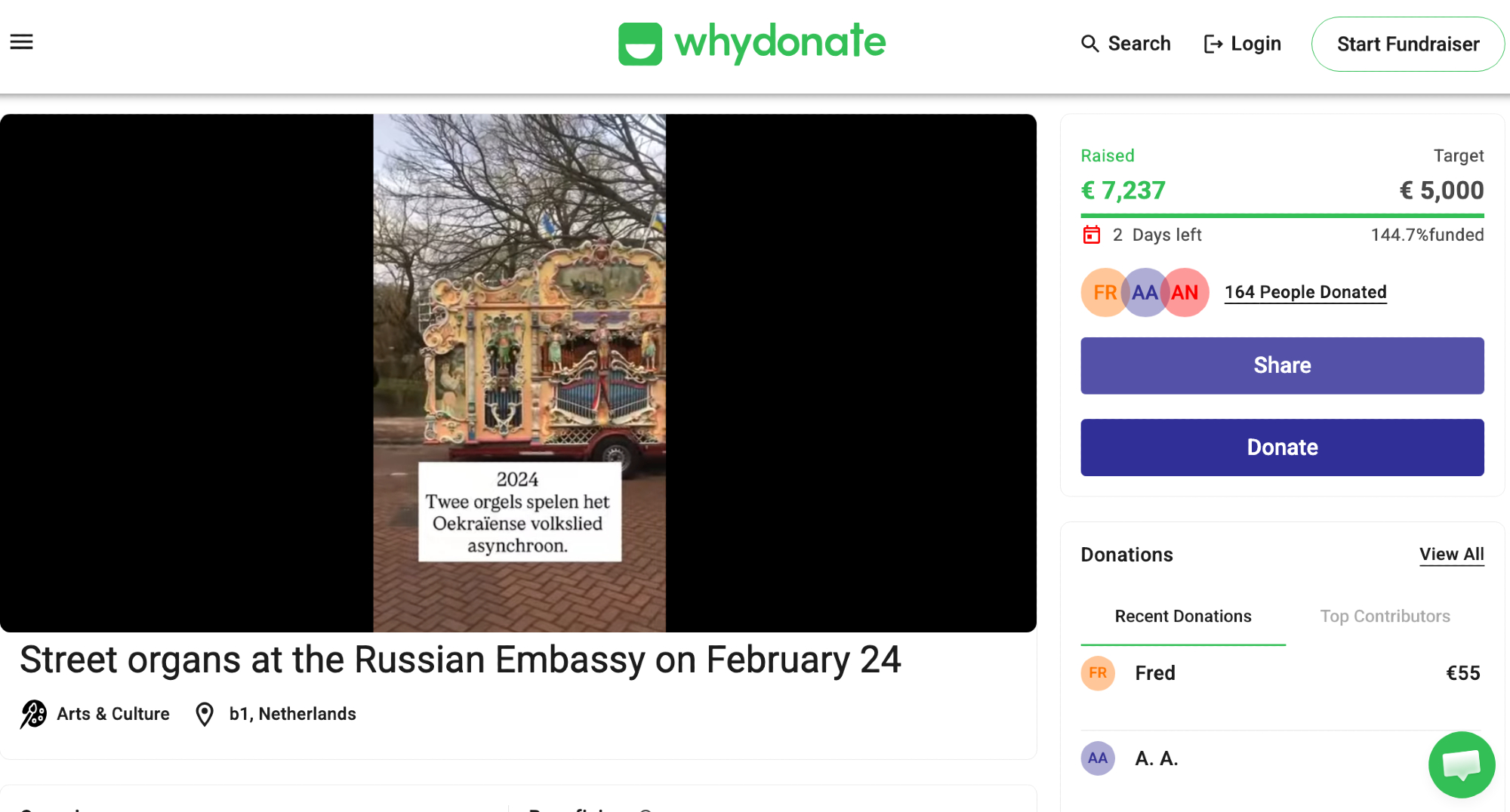Switch to Top Contributors tab
This screenshot has width=1510, height=812.
[x=1385, y=617]
